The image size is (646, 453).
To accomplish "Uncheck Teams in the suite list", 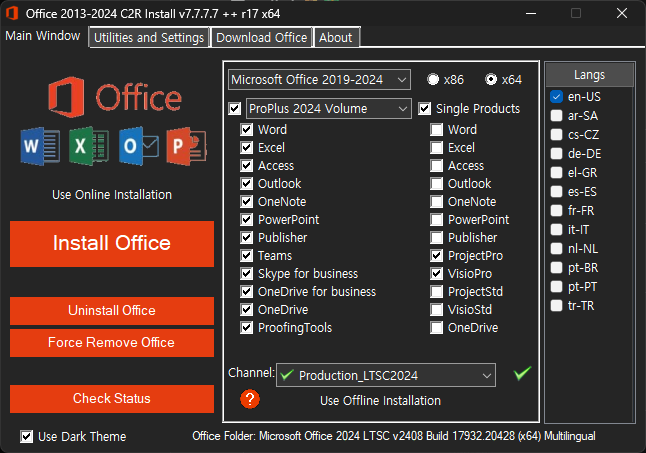I will (x=246, y=256).
